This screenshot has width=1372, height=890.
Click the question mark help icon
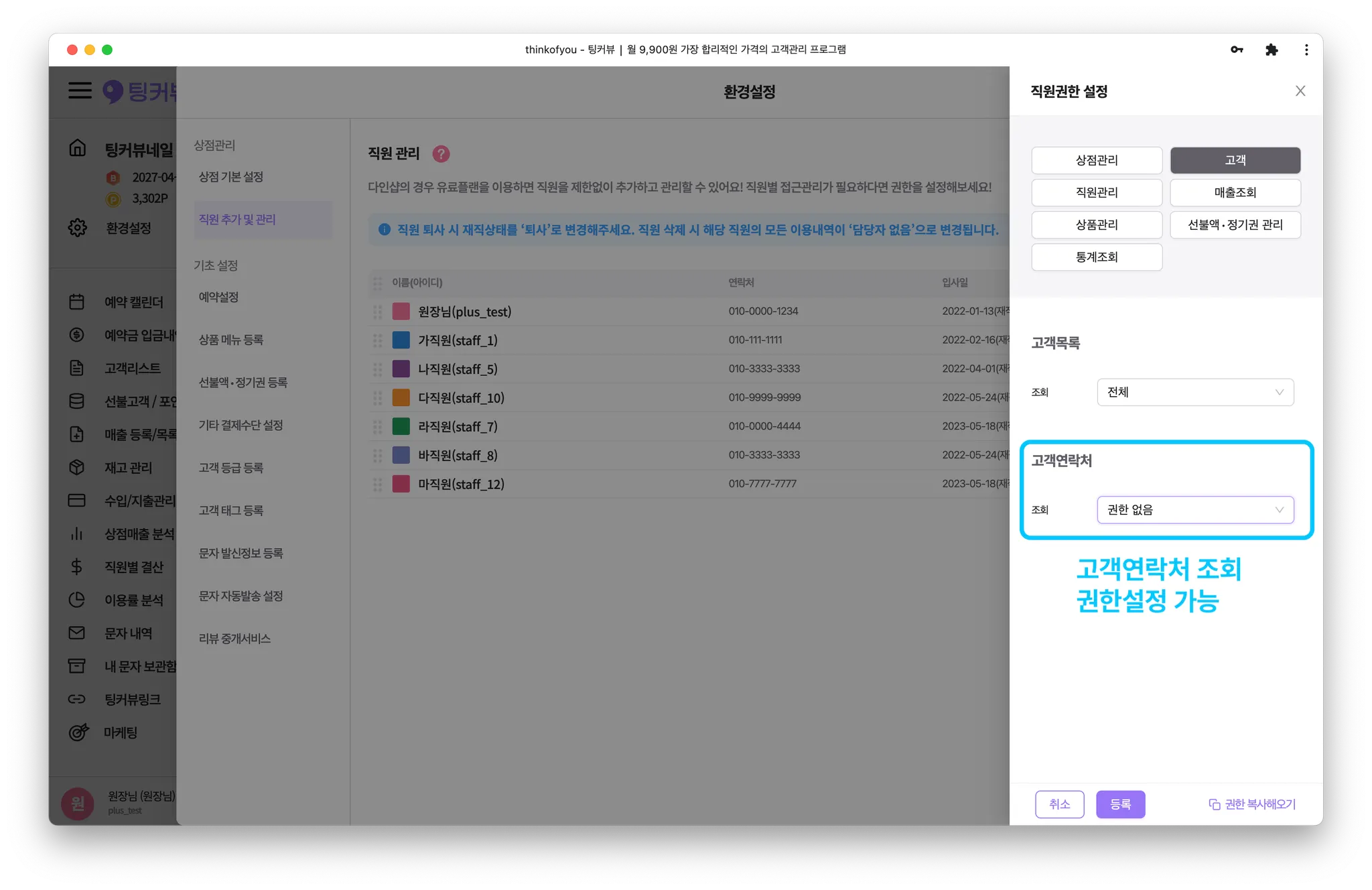click(x=441, y=154)
